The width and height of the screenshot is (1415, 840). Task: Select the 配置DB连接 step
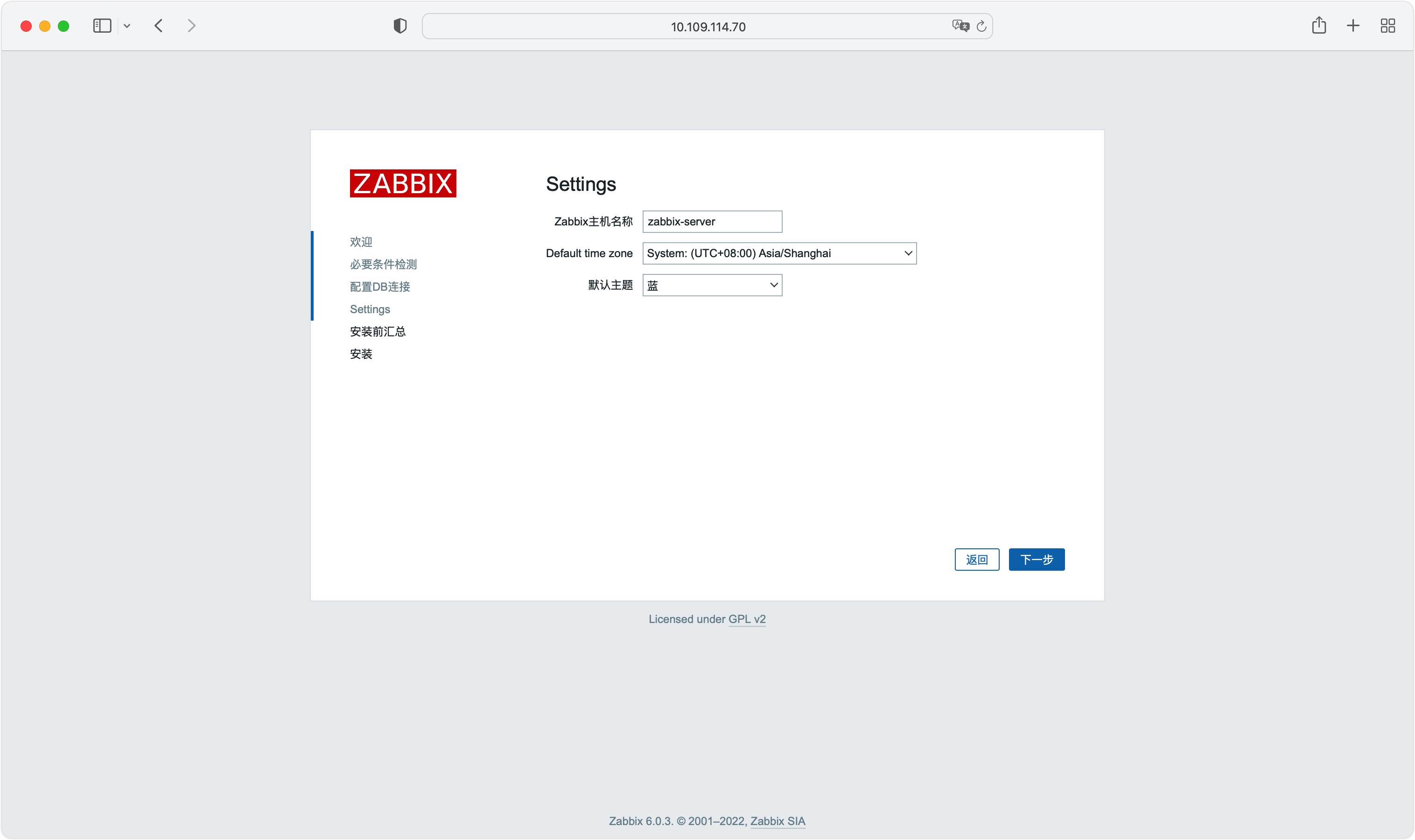380,287
